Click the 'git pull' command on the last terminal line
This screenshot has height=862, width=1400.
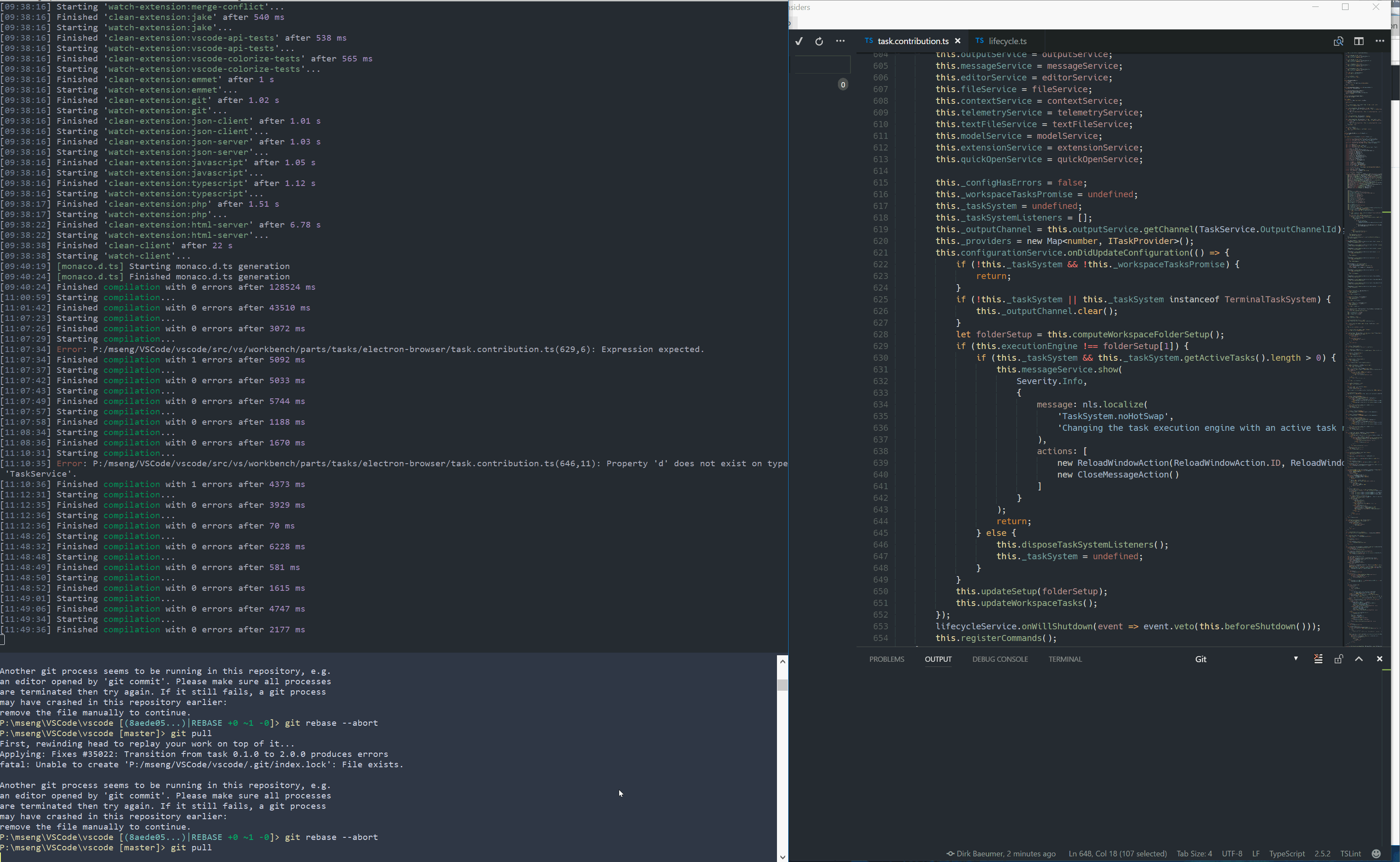pyautogui.click(x=191, y=847)
